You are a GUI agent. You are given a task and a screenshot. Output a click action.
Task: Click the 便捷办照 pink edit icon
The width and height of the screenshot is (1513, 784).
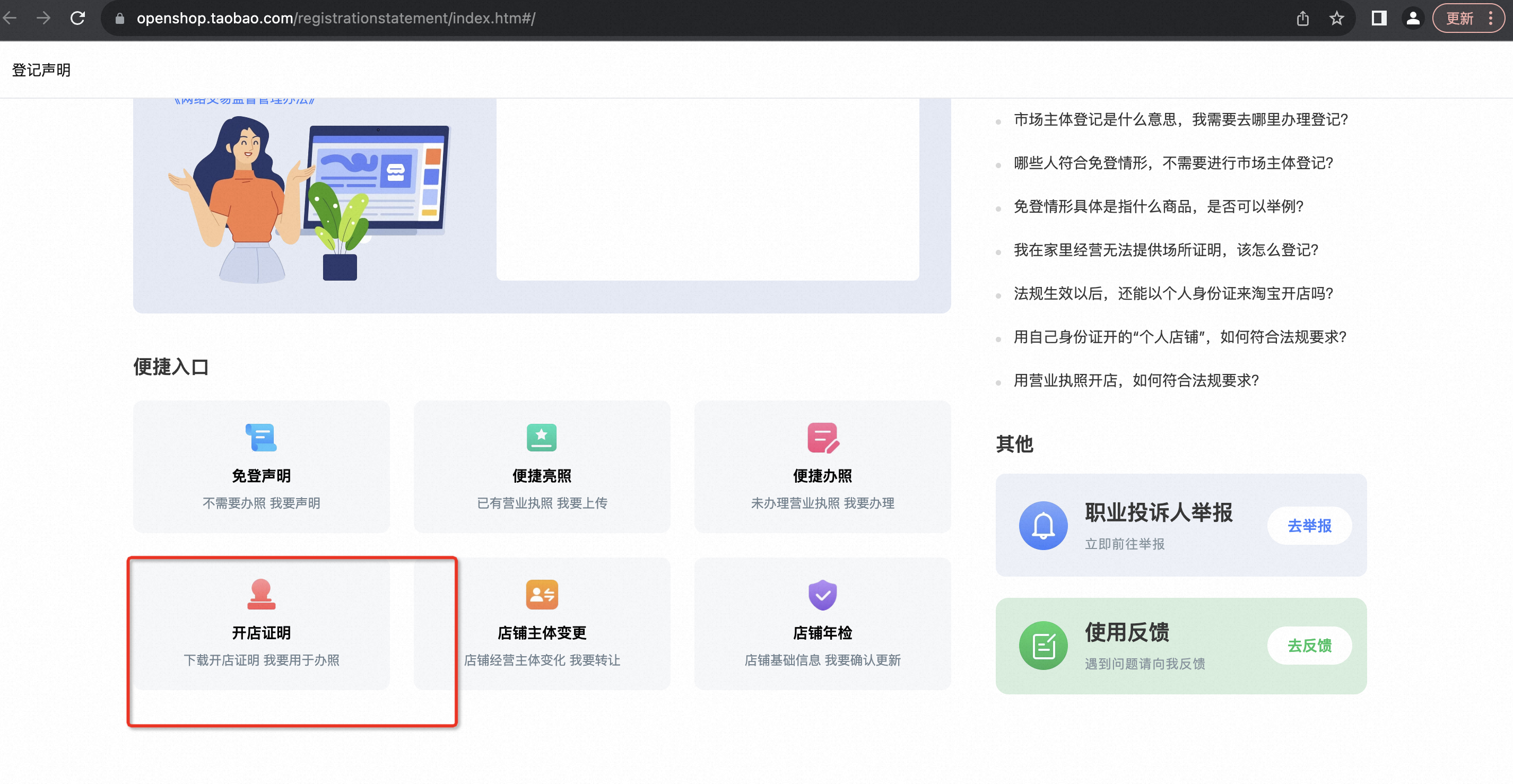[823, 438]
